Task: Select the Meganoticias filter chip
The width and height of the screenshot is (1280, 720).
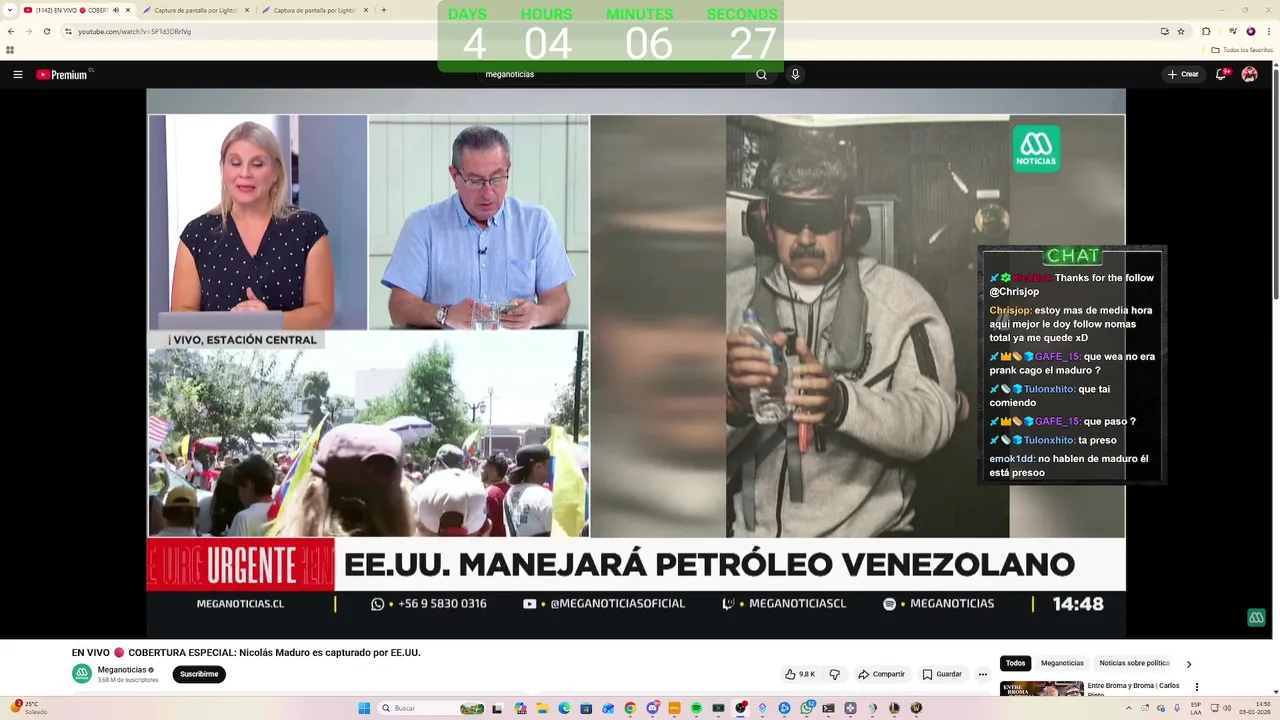Action: pyautogui.click(x=1062, y=663)
